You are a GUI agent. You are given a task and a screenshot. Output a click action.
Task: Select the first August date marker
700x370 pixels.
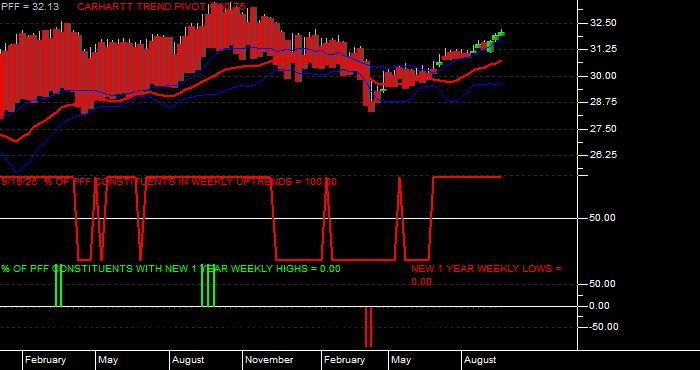point(188,360)
